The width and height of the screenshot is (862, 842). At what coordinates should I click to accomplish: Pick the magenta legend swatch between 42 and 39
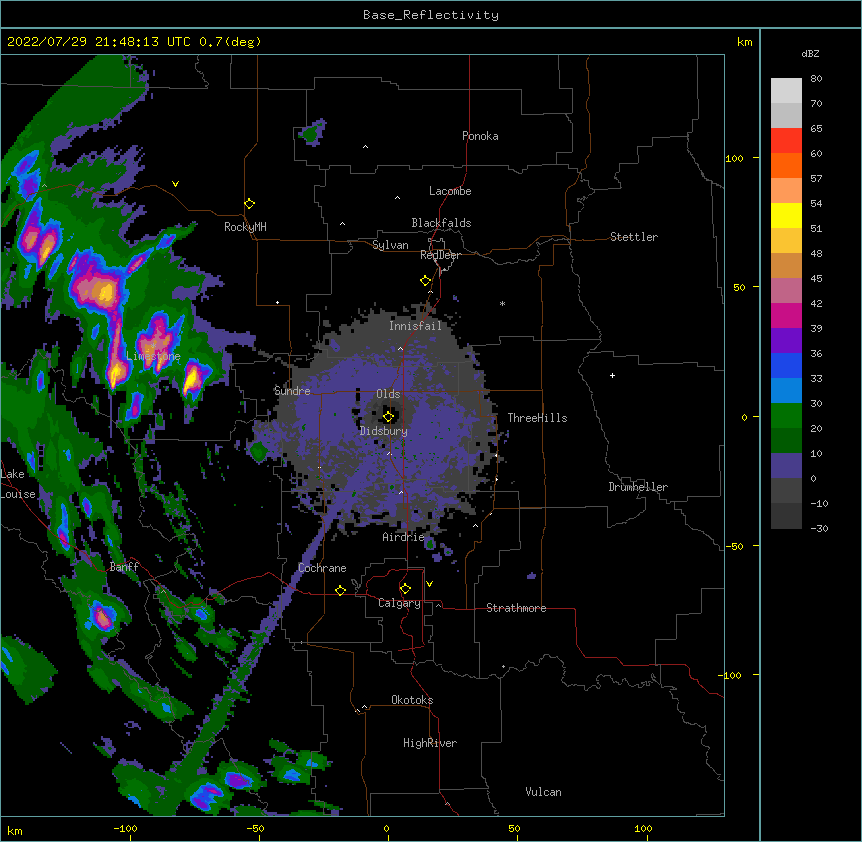click(786, 315)
